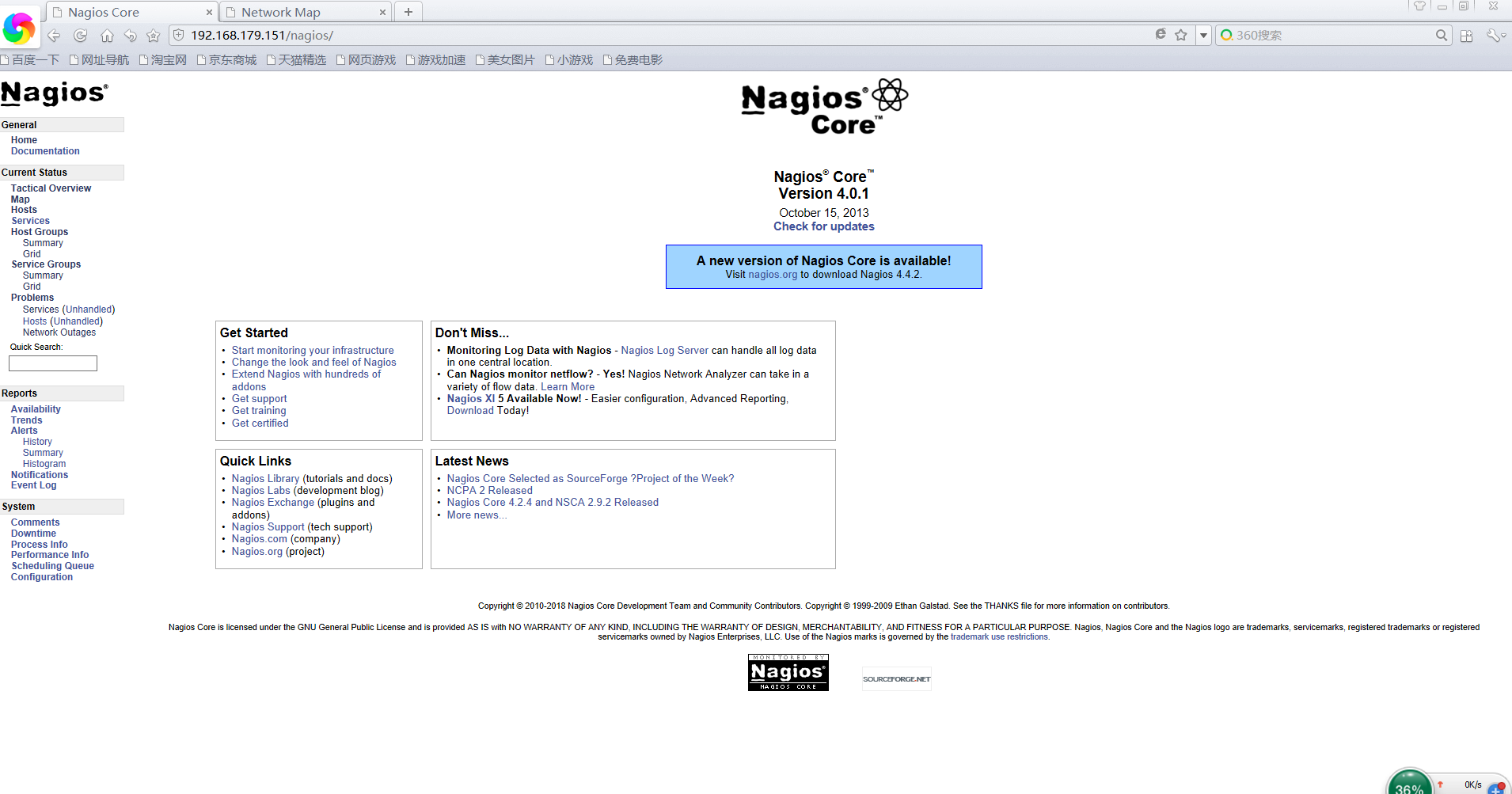Viewport: 1512px width, 794px height.
Task: Open the Trends report
Action: (26, 420)
